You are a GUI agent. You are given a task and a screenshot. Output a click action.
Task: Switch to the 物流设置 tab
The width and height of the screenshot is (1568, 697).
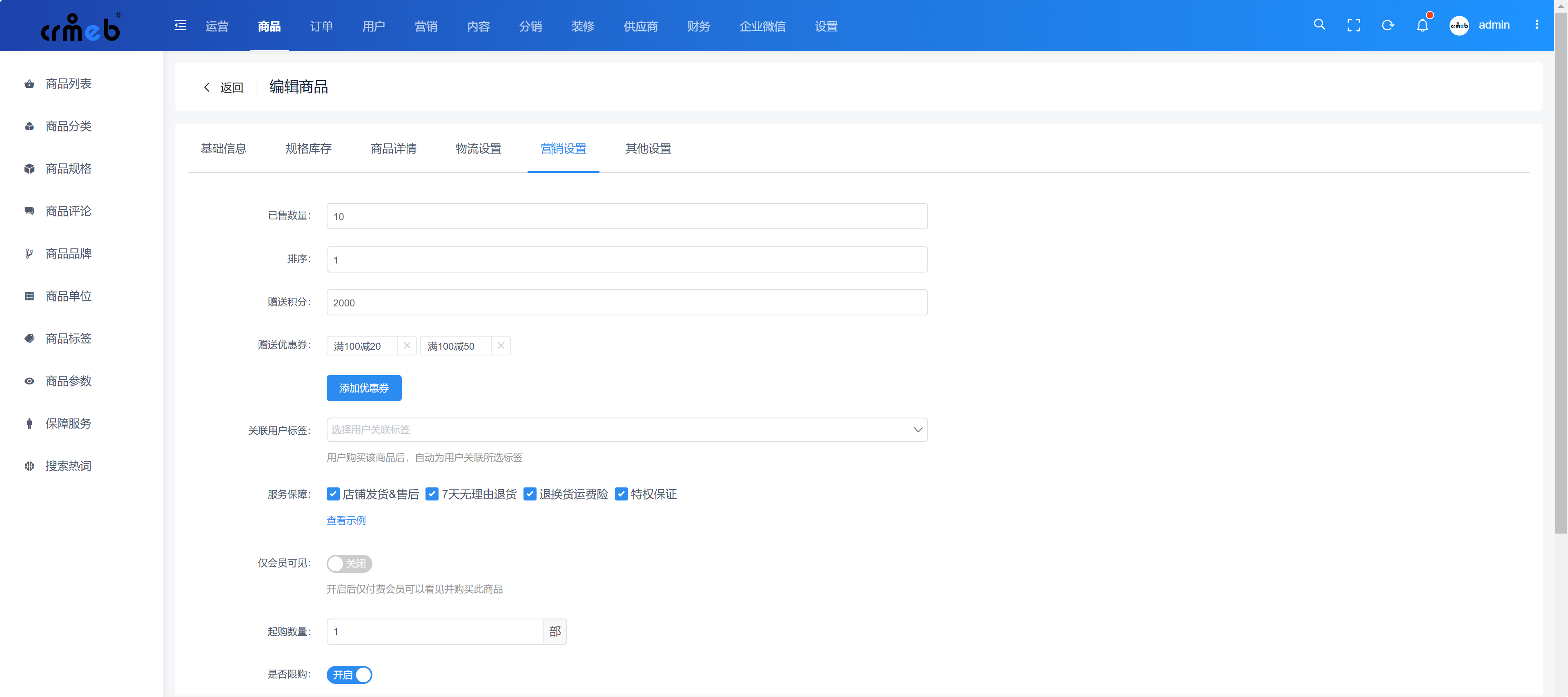pyautogui.click(x=478, y=149)
